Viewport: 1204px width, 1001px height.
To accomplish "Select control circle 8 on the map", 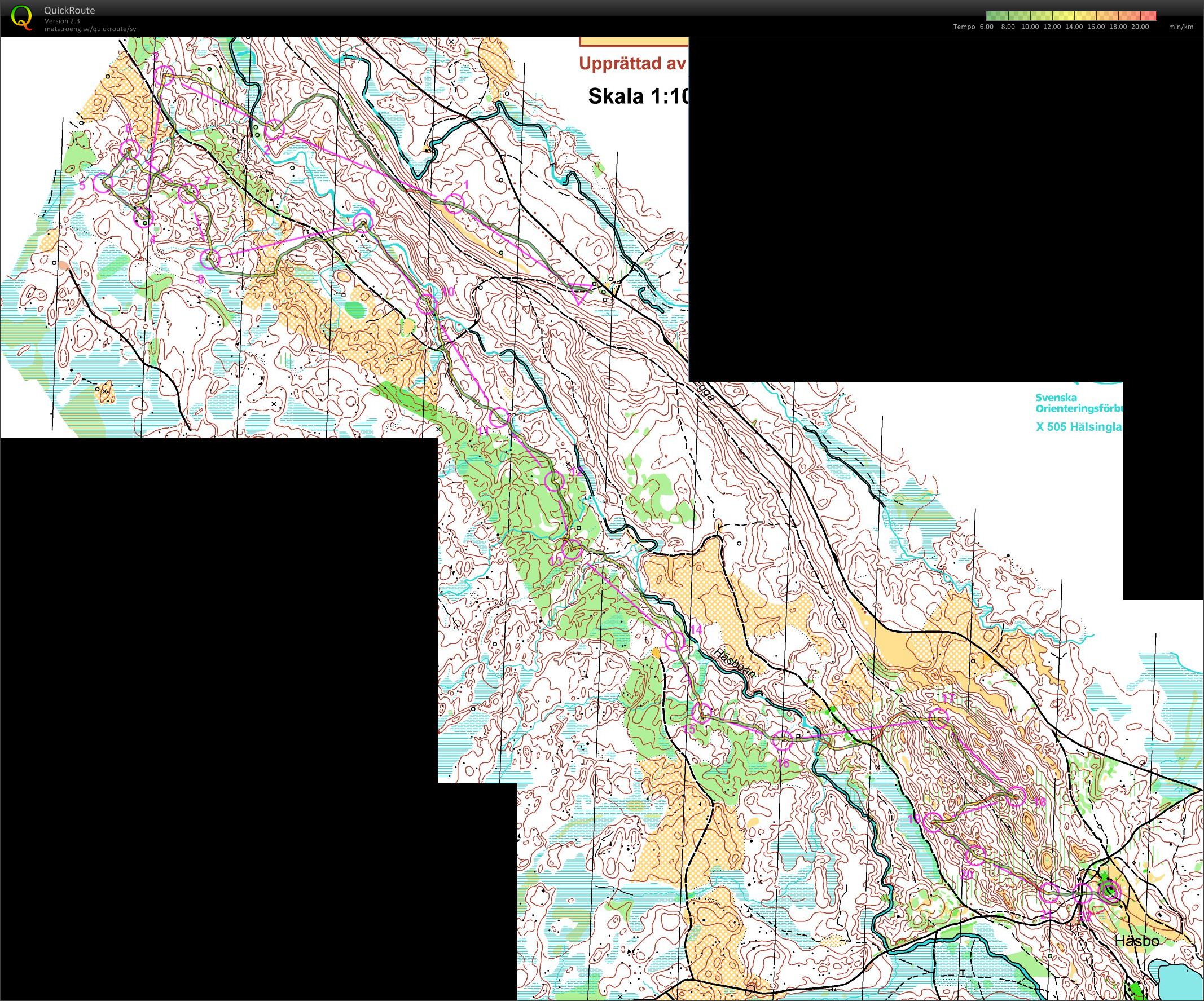I will coord(210,259).
